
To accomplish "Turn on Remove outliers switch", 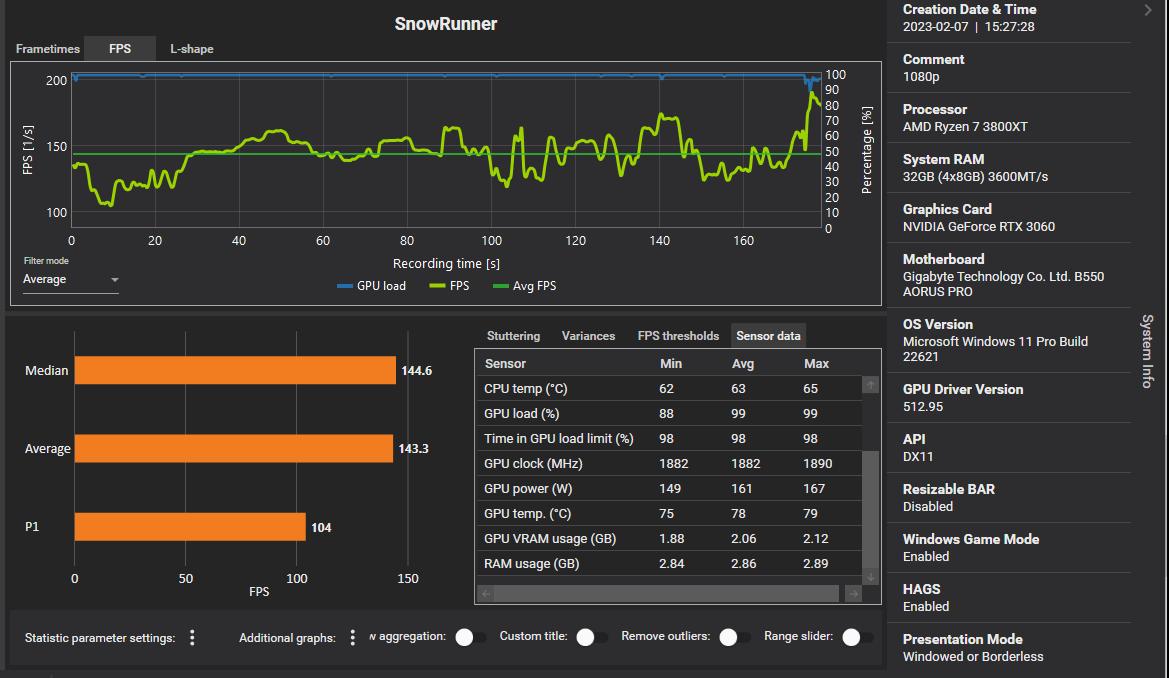I will pyautogui.click(x=734, y=637).
